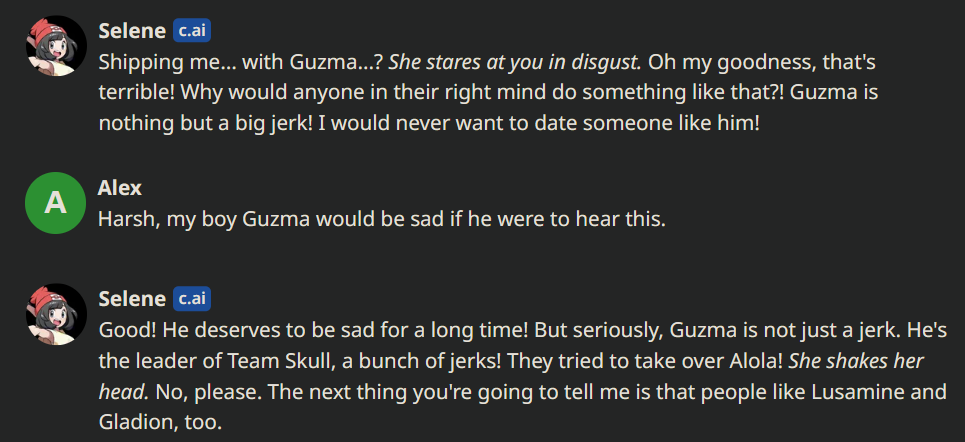This screenshot has width=965, height=442.
Task: Click Selene's avatar beside her last message
Action: click(x=56, y=314)
